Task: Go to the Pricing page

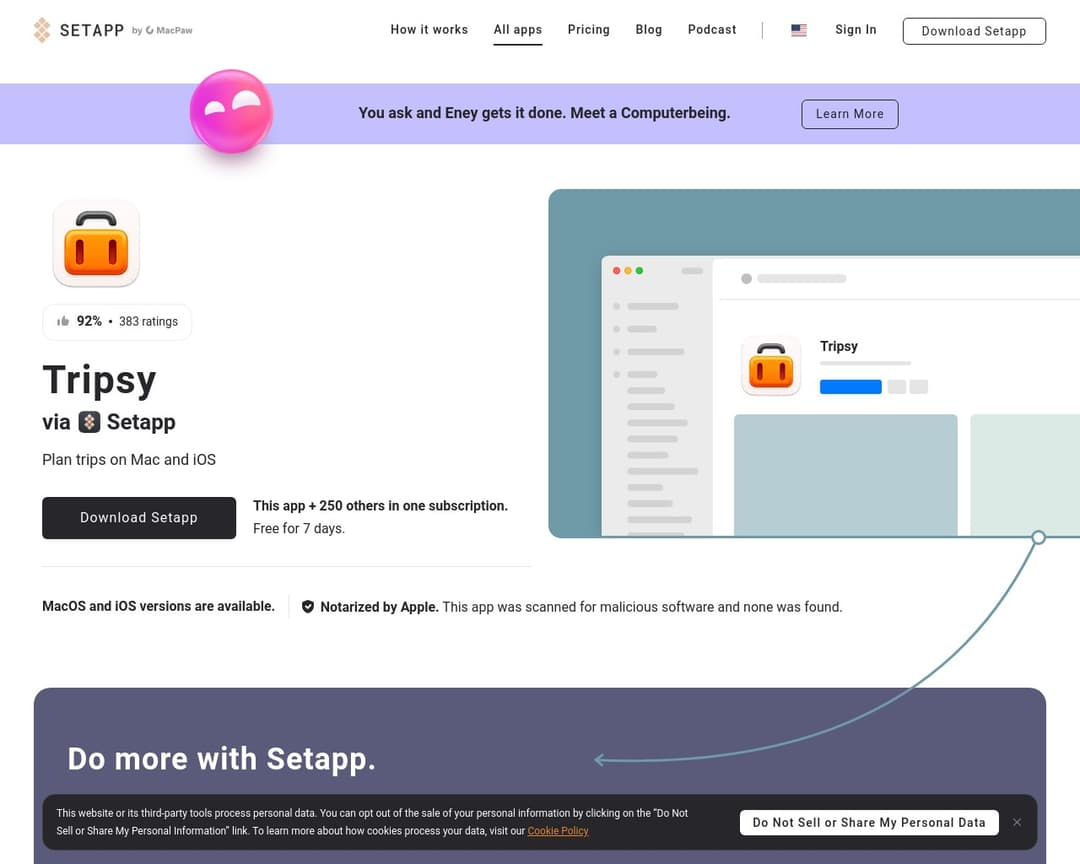Action: (x=588, y=30)
